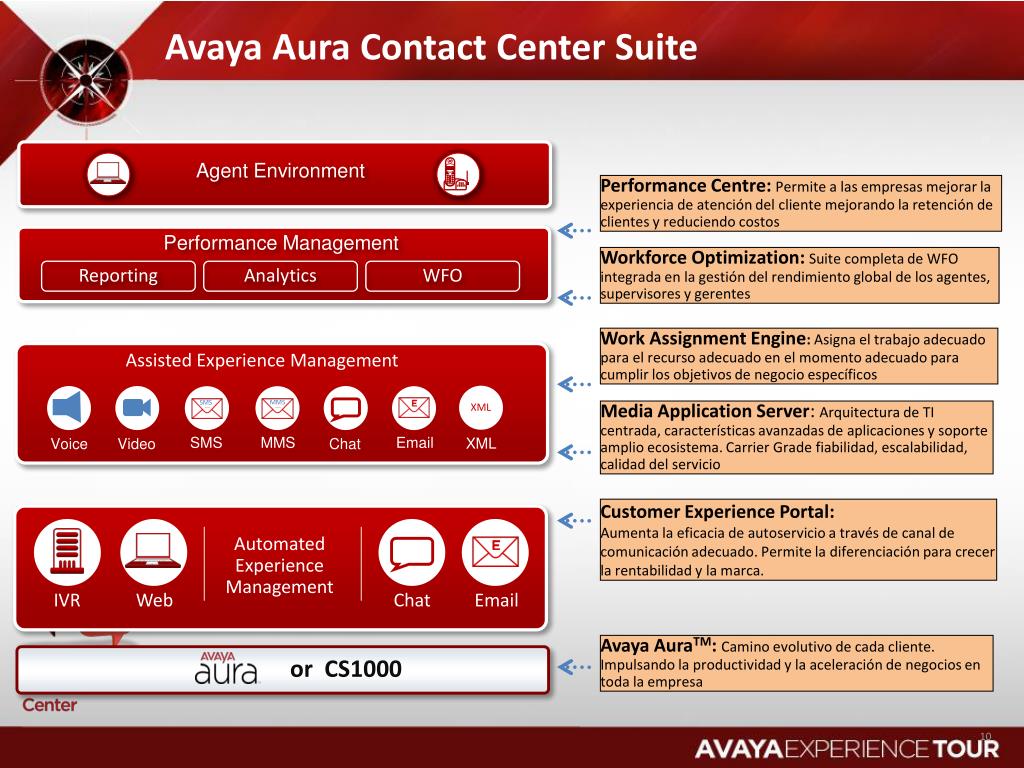
Task: Select Email icon under Assisted Experience Management
Action: click(x=414, y=408)
